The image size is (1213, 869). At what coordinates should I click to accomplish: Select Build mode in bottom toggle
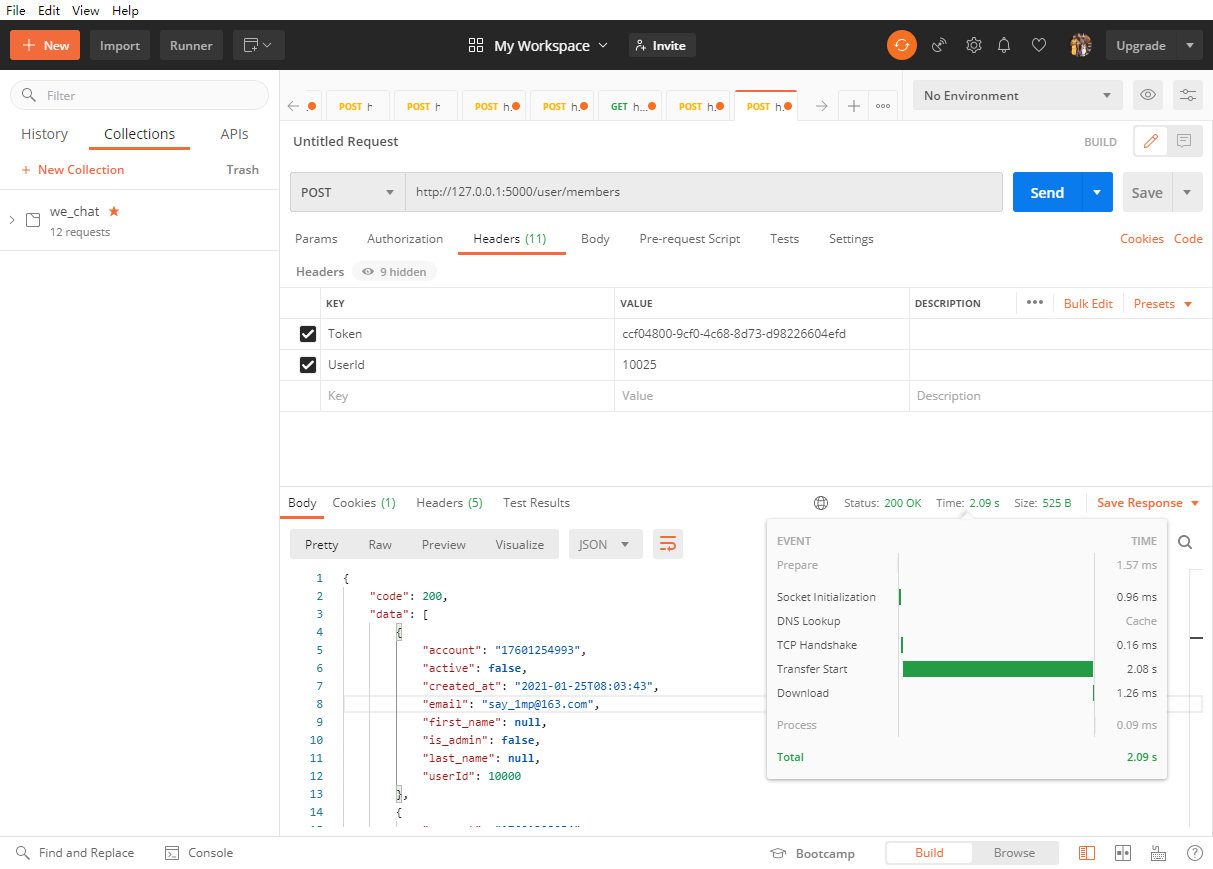929,853
